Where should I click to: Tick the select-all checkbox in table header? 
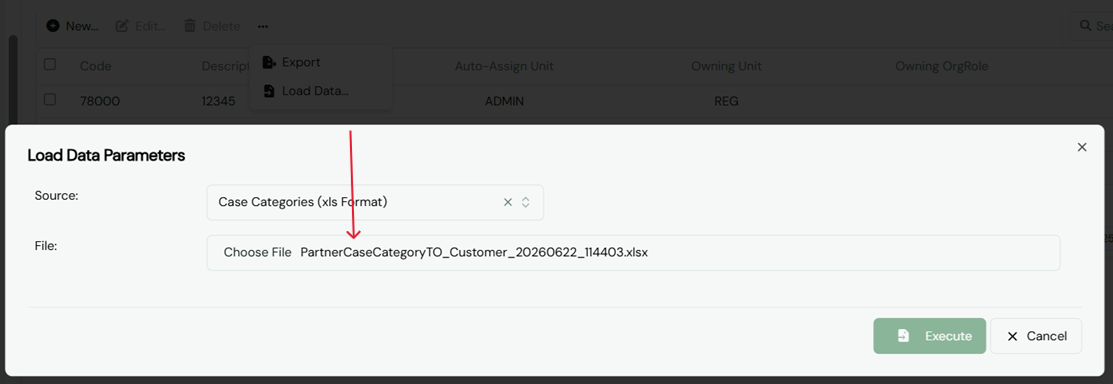[50, 65]
